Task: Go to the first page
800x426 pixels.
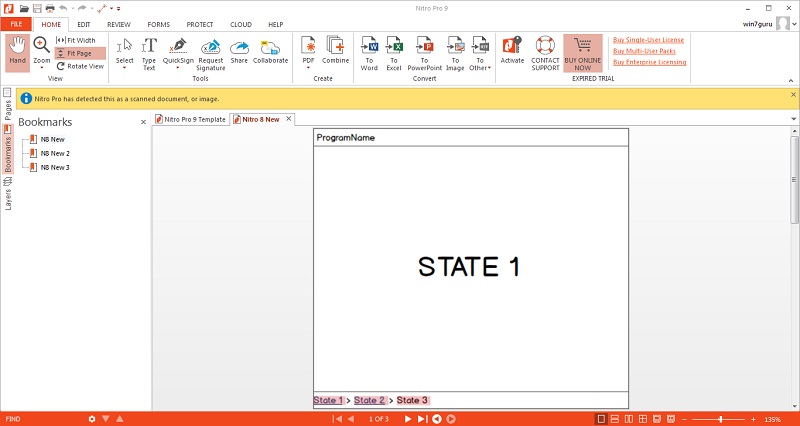Action: (337, 419)
